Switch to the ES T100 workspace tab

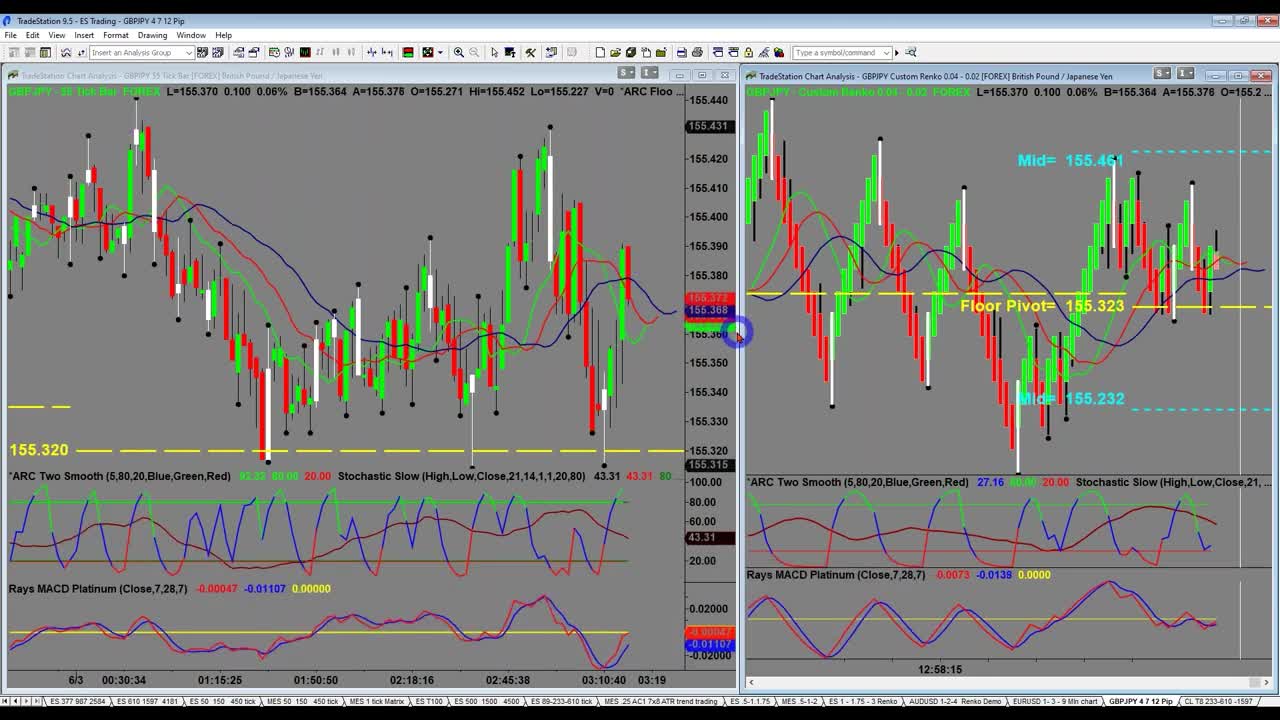(429, 701)
